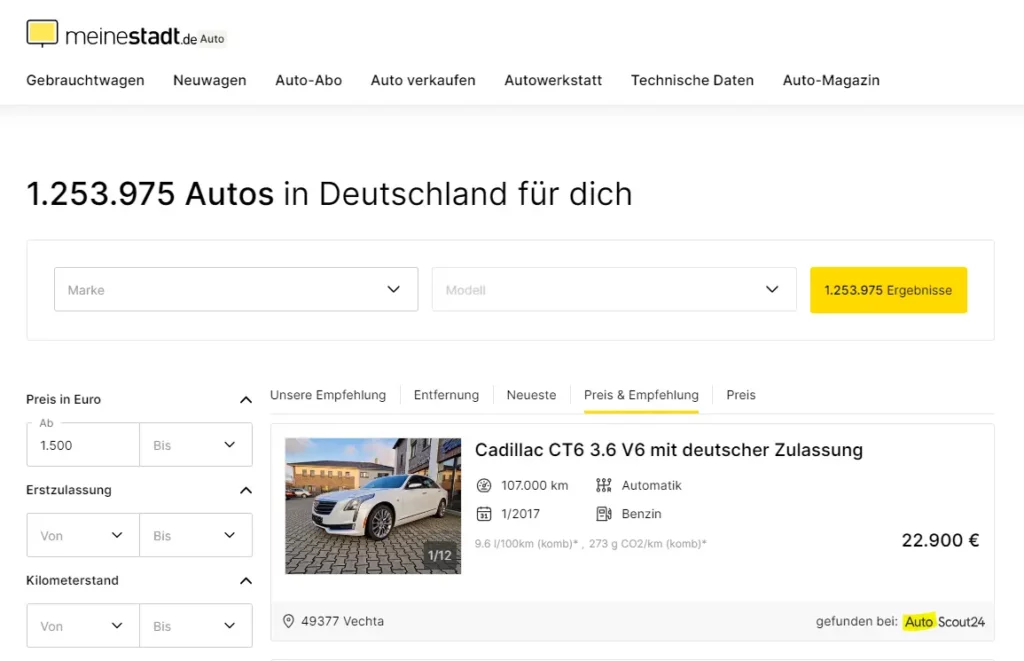Open the Erstzulassung Von dropdown
This screenshot has height=661, width=1024.
click(83, 536)
